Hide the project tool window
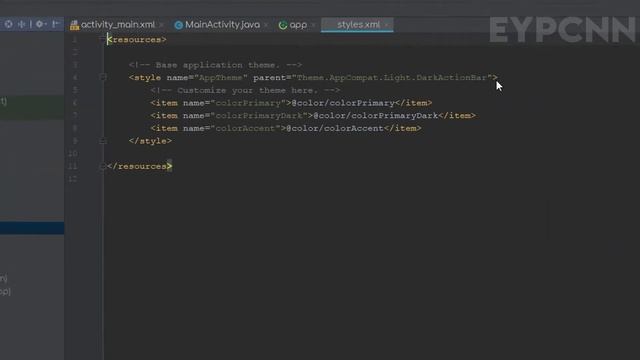 pyautogui.click(x=56, y=24)
